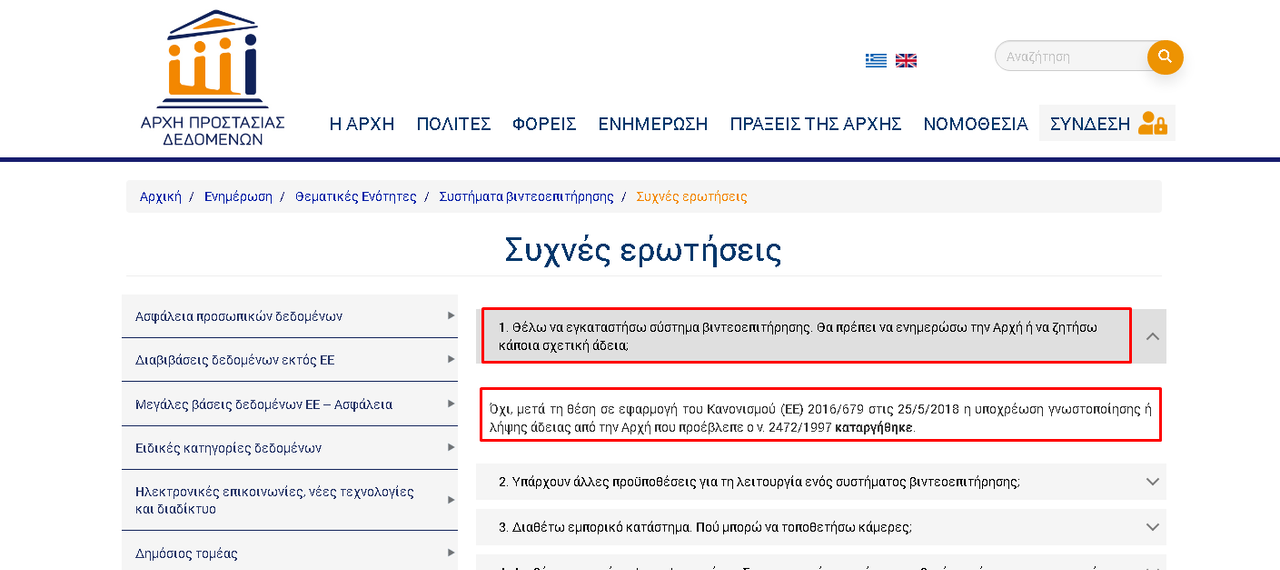Viewport: 1280px width, 570px height.
Task: Go to Αρχική breadcrumb link
Action: [161, 196]
